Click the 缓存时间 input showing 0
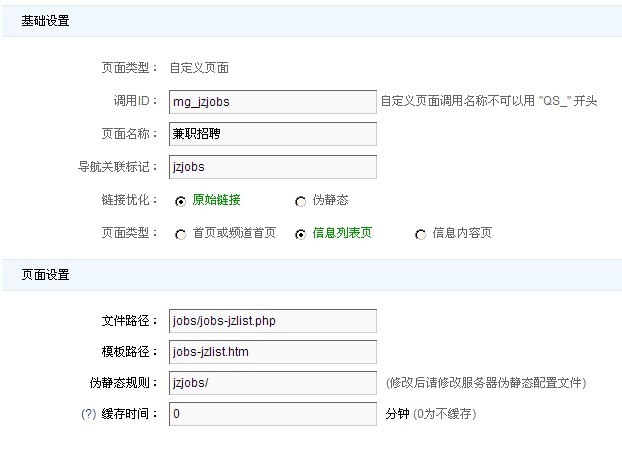 point(272,413)
